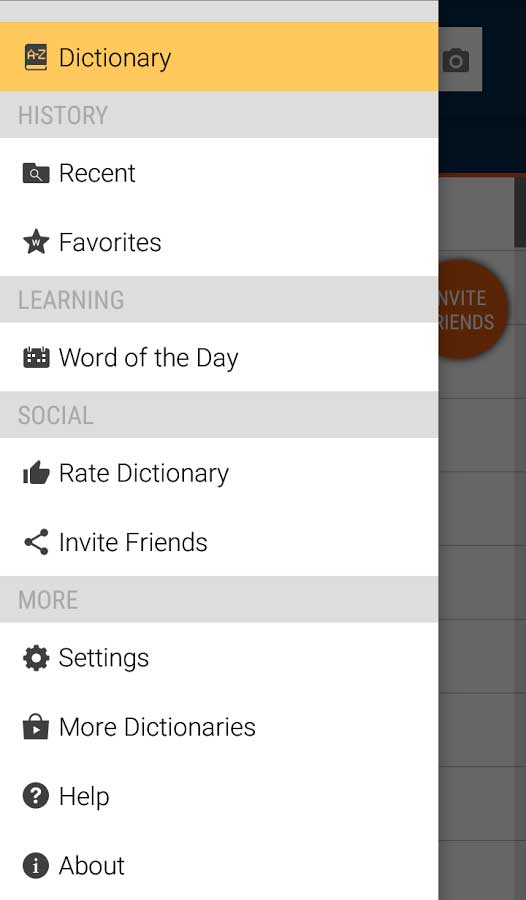Select Favorites in the drawer
The height and width of the screenshot is (900, 526).
[219, 242]
